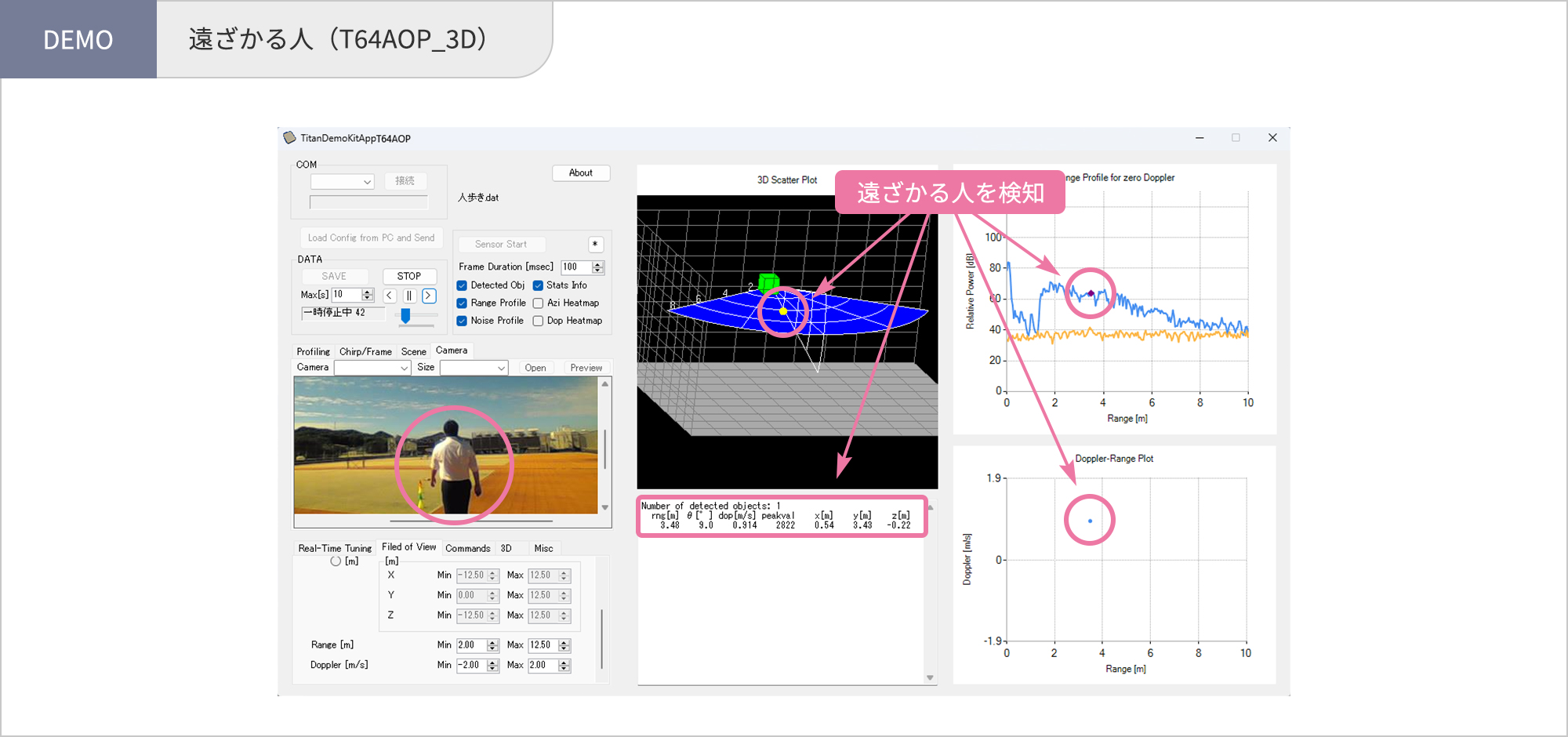Click the step-back playback icon
Viewport: 1568px width, 737px height.
(389, 296)
